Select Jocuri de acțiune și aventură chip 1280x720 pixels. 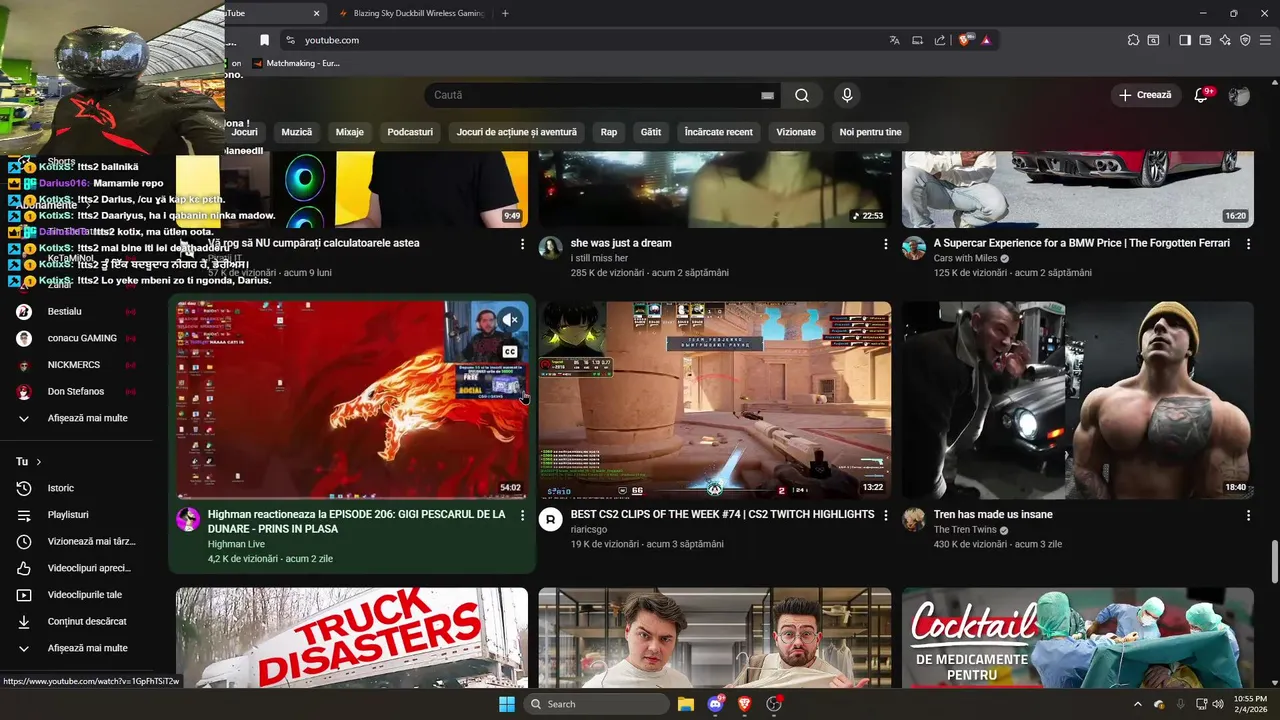click(517, 132)
